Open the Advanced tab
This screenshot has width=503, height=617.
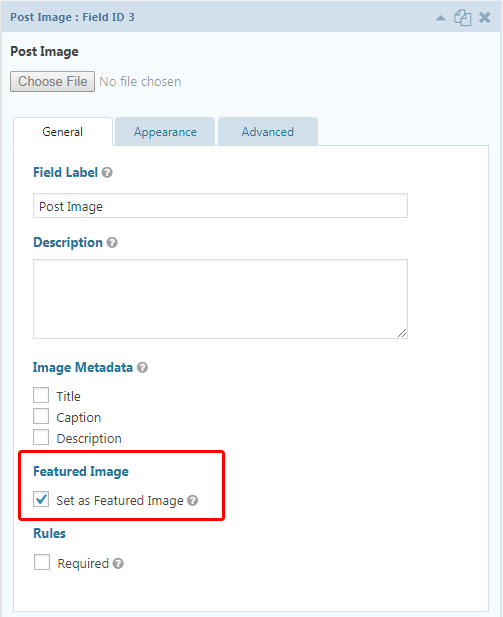[268, 132]
